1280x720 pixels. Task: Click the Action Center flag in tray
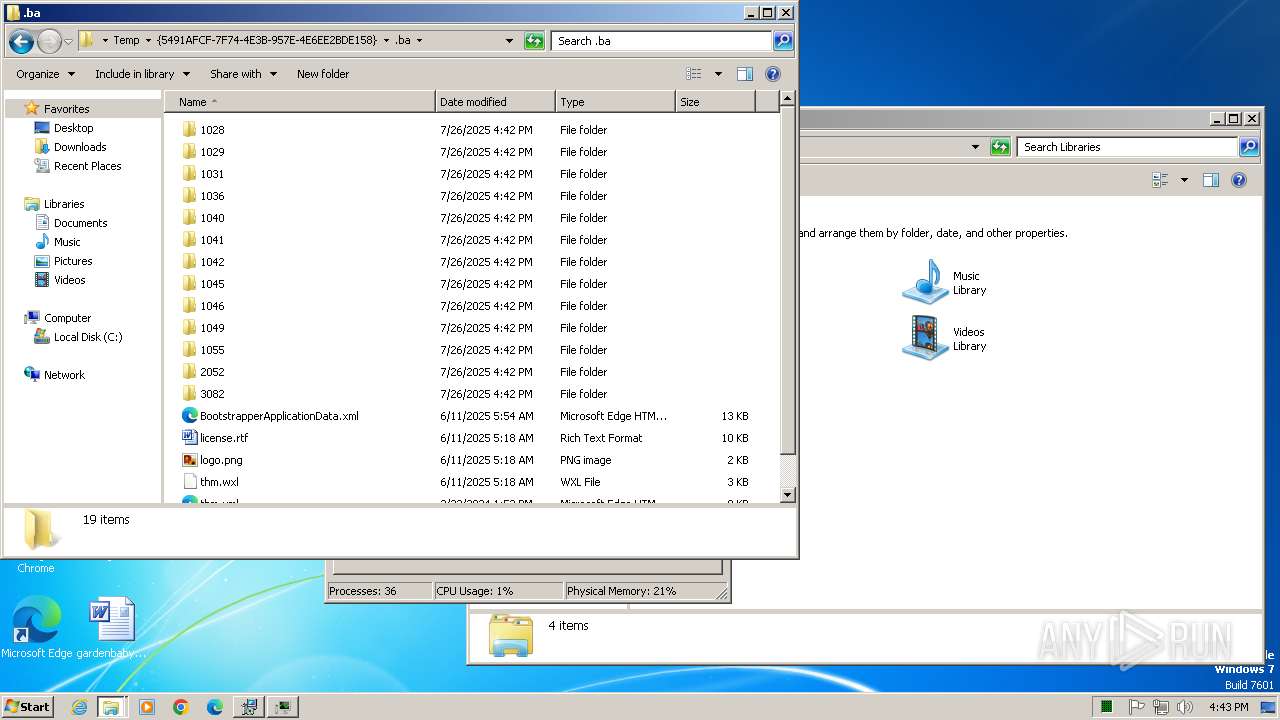point(1136,707)
